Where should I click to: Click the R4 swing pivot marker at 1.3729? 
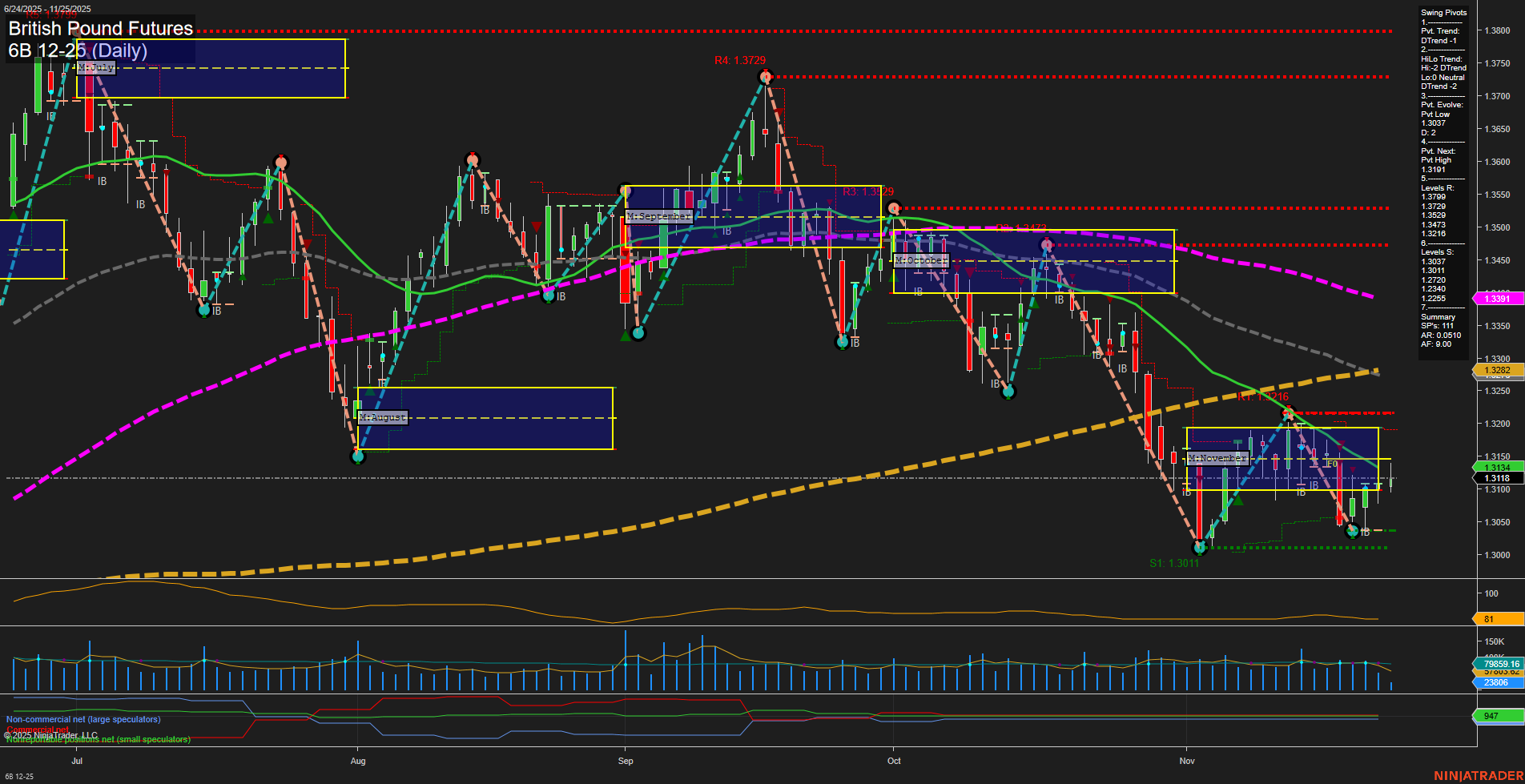coord(764,75)
